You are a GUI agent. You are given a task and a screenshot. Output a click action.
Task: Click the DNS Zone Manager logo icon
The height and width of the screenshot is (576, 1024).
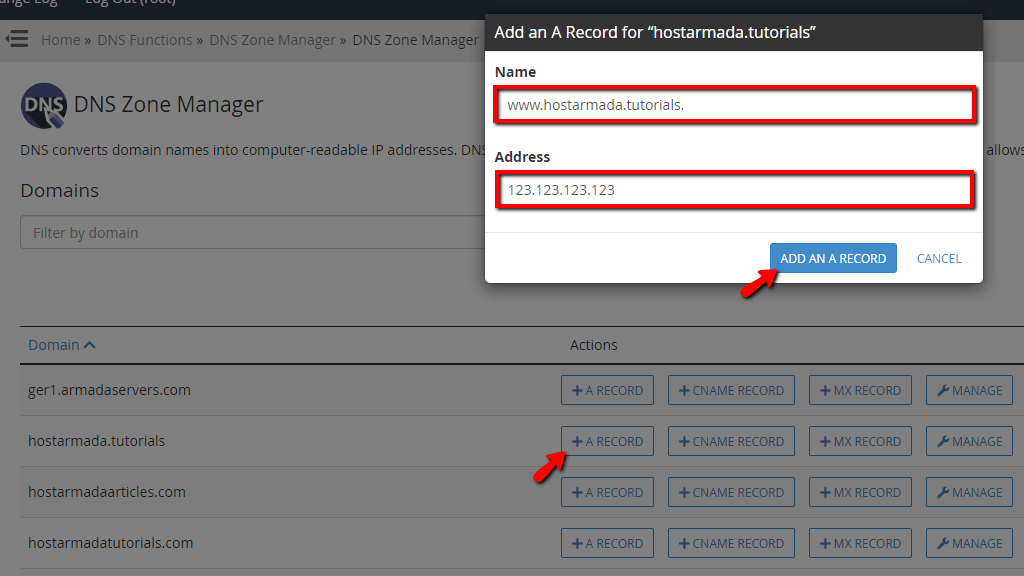pos(43,105)
